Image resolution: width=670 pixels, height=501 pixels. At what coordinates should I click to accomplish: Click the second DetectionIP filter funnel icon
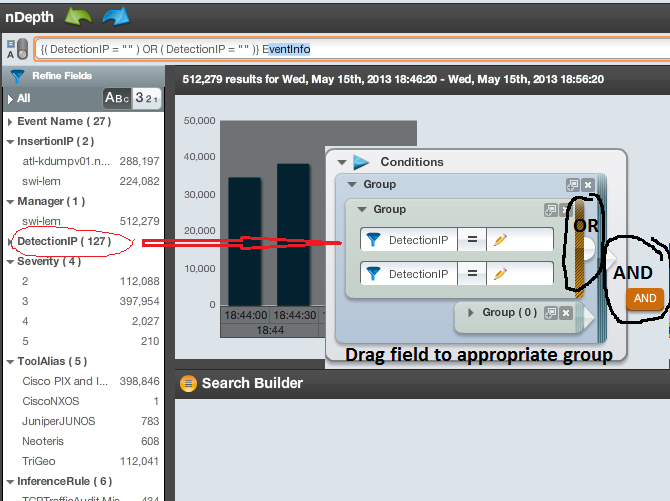373,273
